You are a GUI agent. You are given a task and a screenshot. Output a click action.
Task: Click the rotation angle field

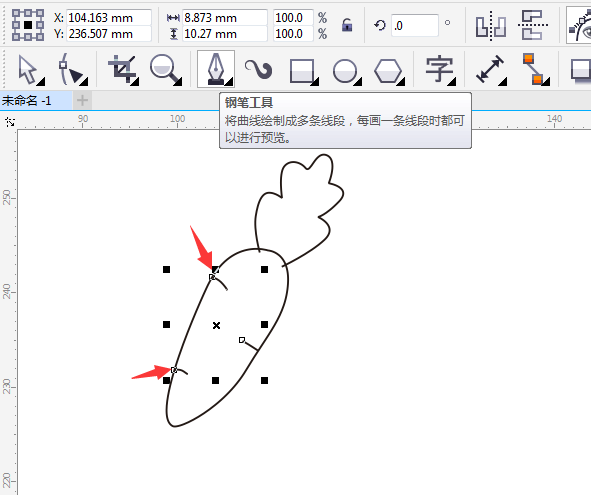tap(415, 25)
